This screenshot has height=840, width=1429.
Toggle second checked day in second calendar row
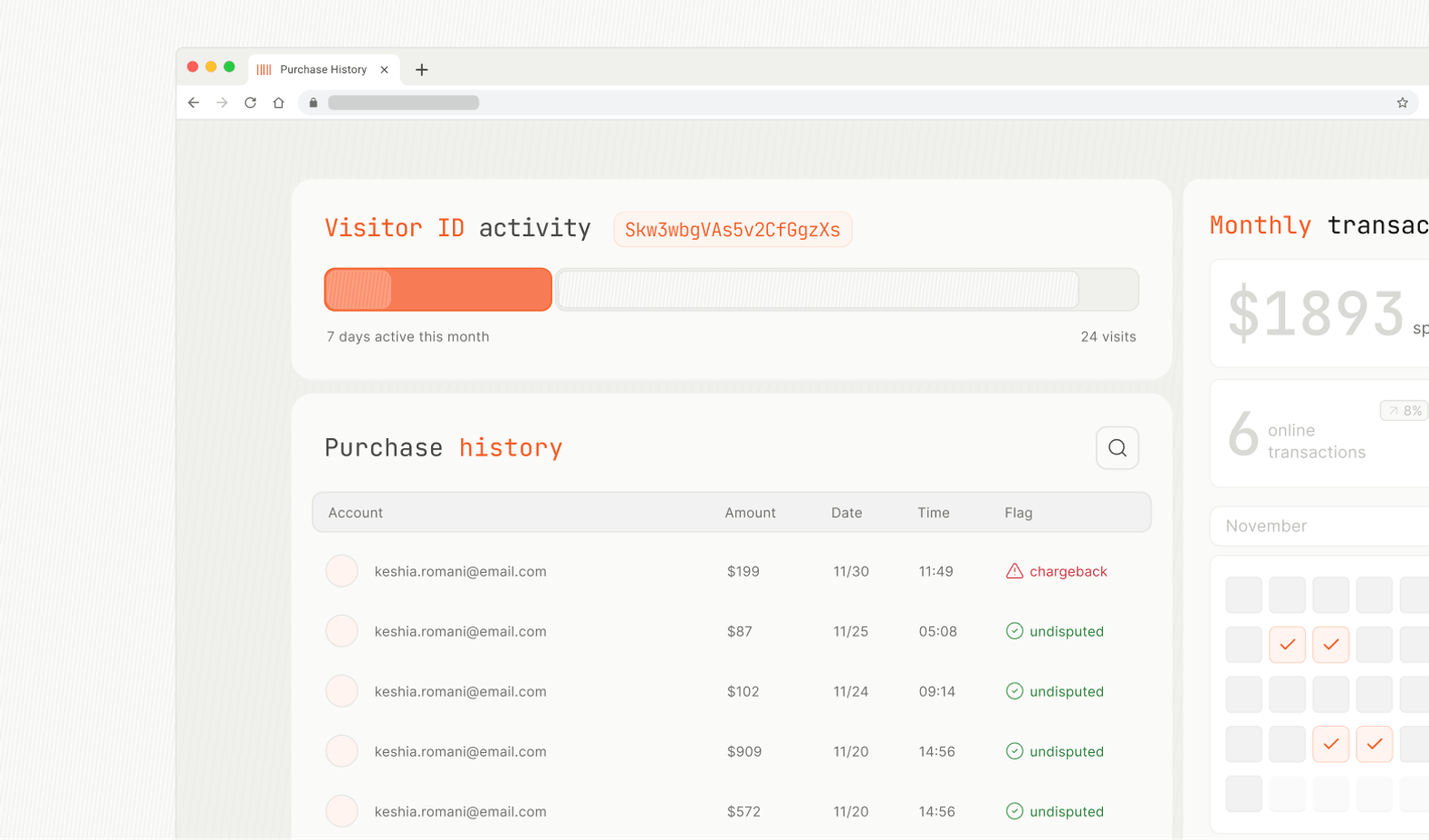click(1330, 644)
